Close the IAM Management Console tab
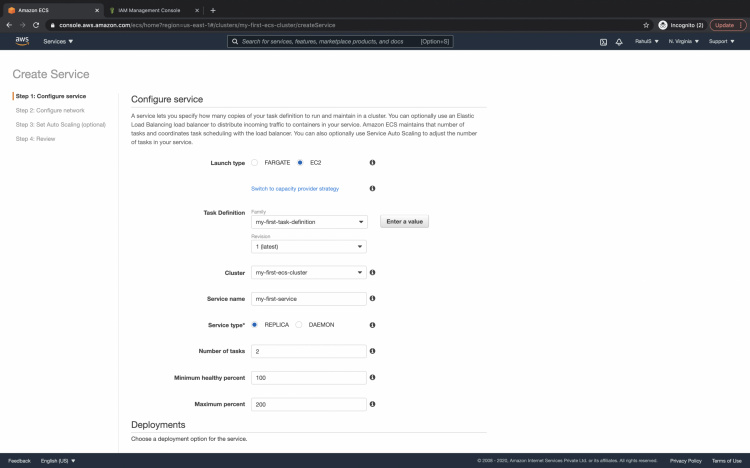750x468 pixels. pyautogui.click(x=197, y=10)
